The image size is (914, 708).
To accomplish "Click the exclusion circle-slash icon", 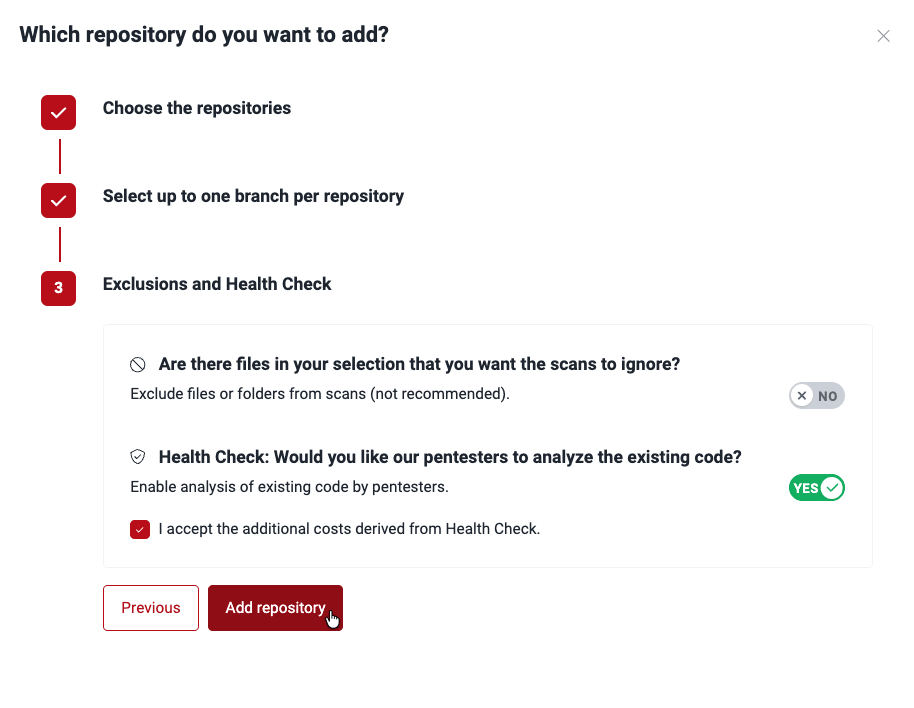I will pyautogui.click(x=138, y=365).
